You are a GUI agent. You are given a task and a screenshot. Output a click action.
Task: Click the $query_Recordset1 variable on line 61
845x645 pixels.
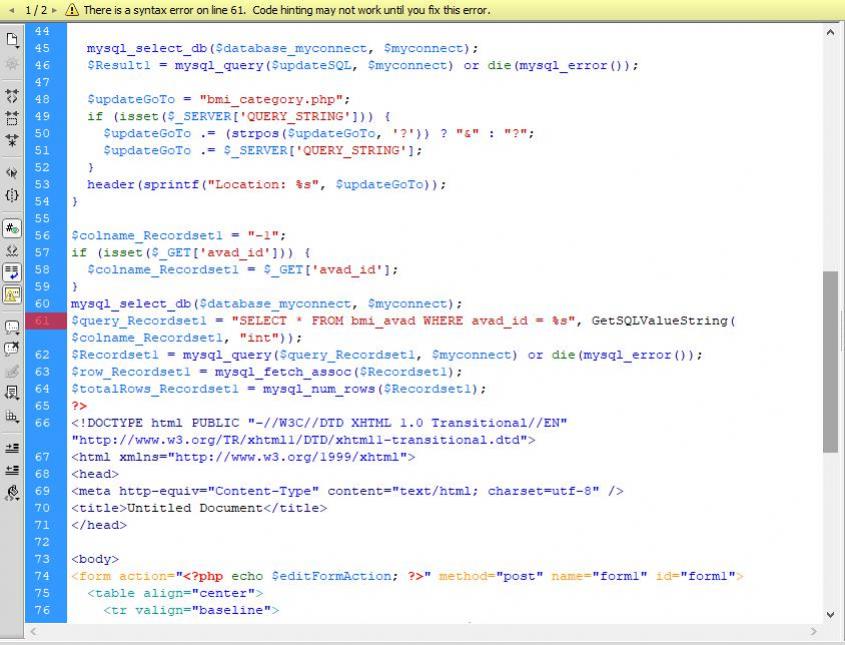point(139,321)
